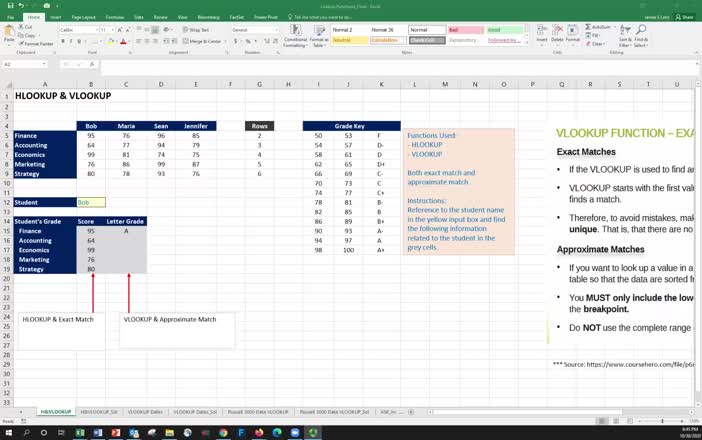Align text left
Screen dimensions: 702x440
(139, 41)
